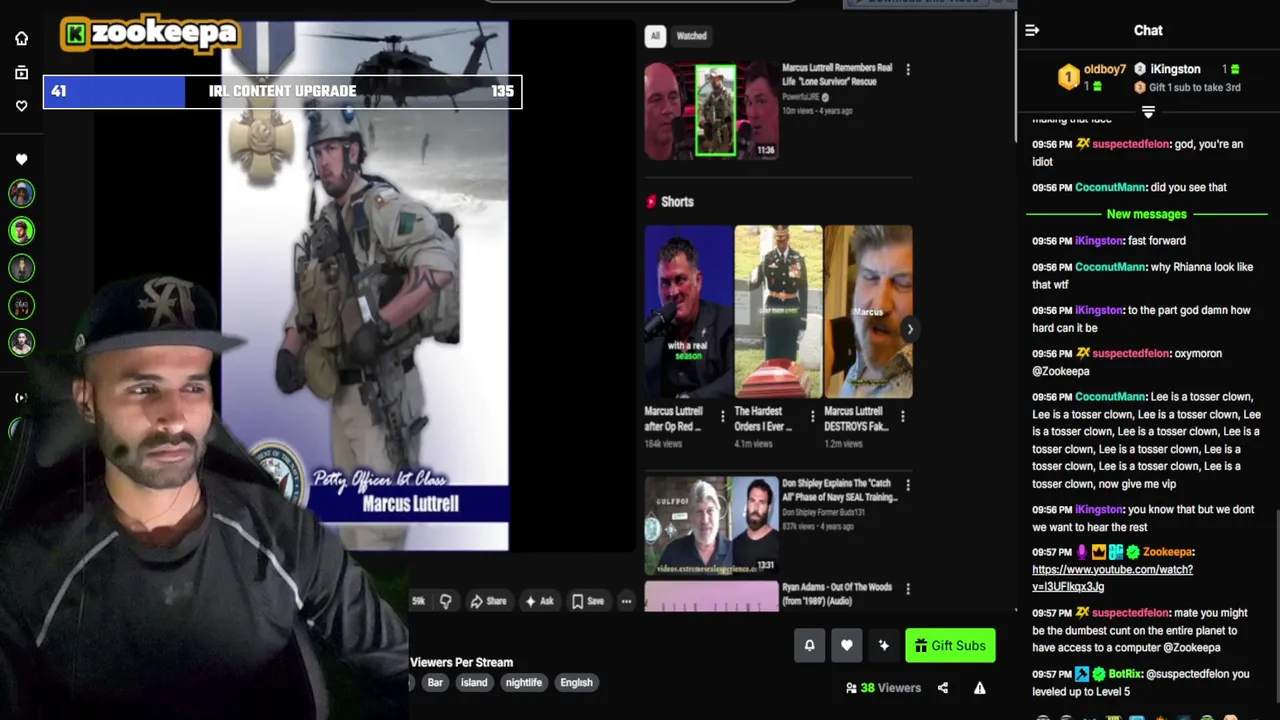Open the outlined heart Following icon in sidebar
The image size is (1280, 720).
(21, 106)
